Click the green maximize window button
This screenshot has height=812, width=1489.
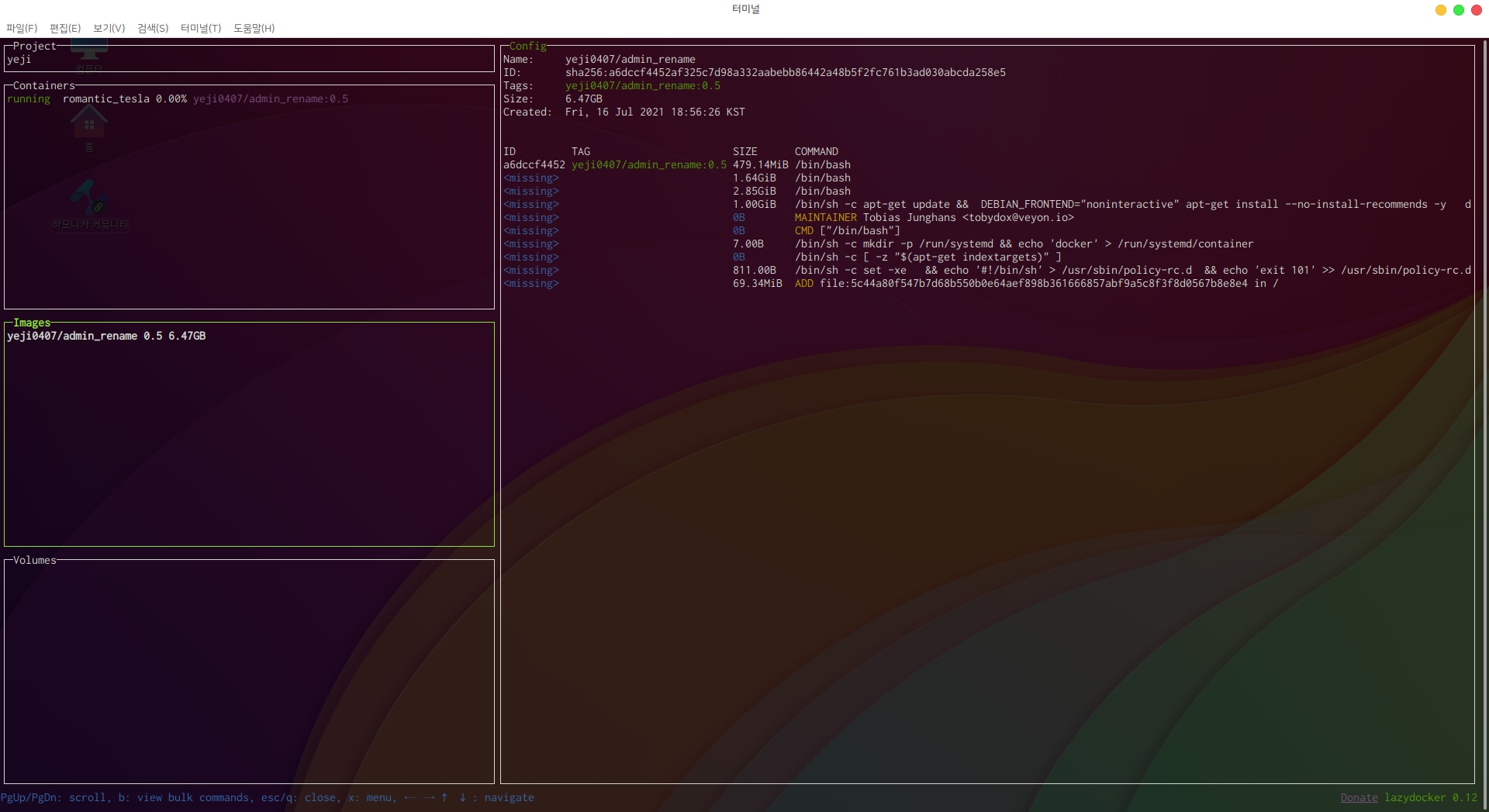pos(1458,10)
